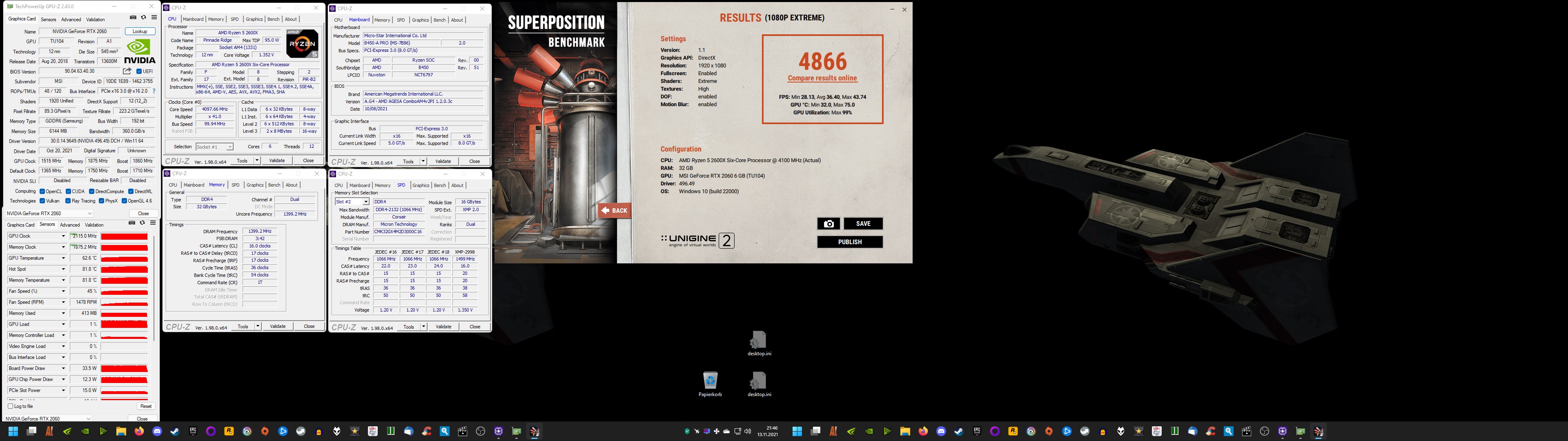The height and width of the screenshot is (441, 1568).
Task: Click the refresh icon in GPU-Z Graphics Card window
Action: [x=144, y=18]
